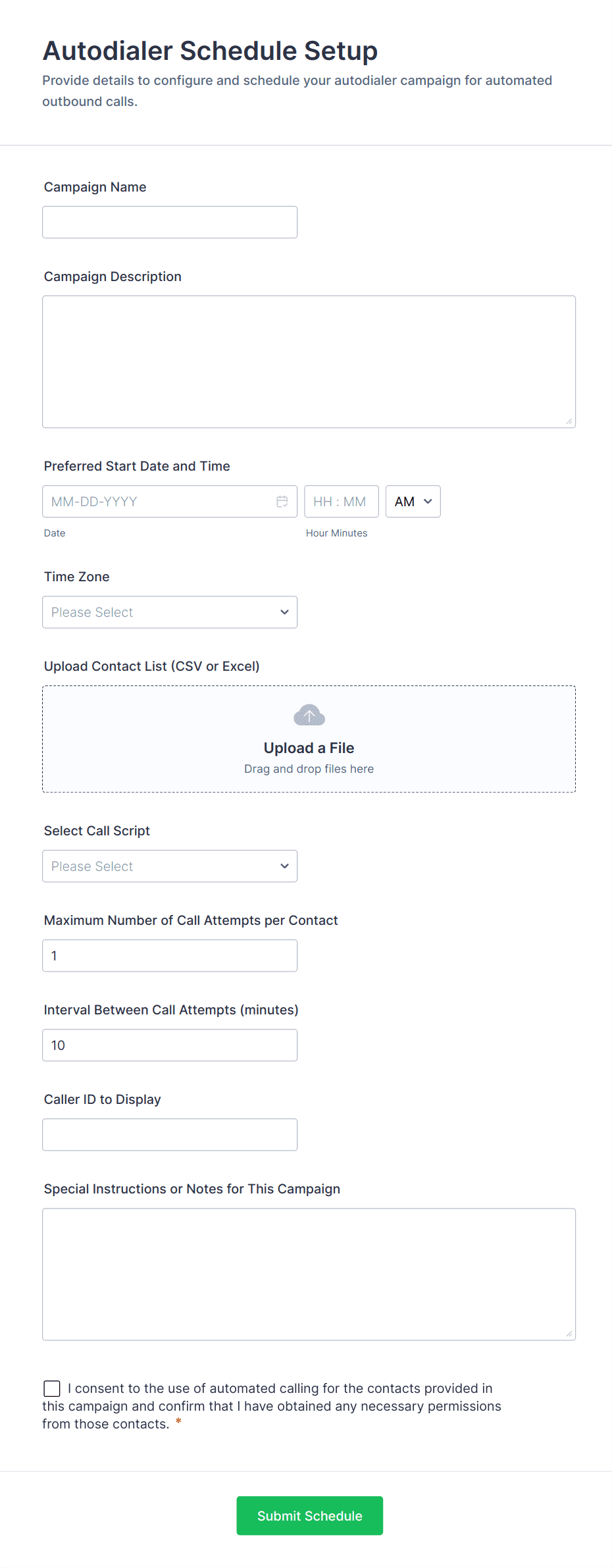Click the MM-DD-YYYY date input

(158, 502)
